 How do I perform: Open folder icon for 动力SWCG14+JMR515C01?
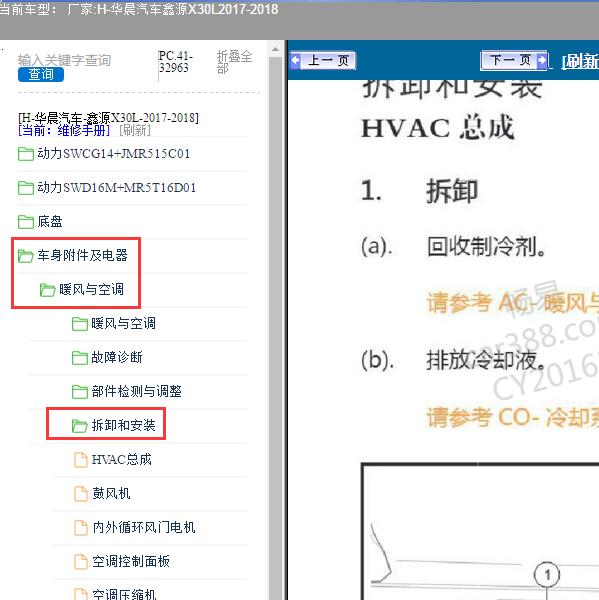pyautogui.click(x=26, y=154)
